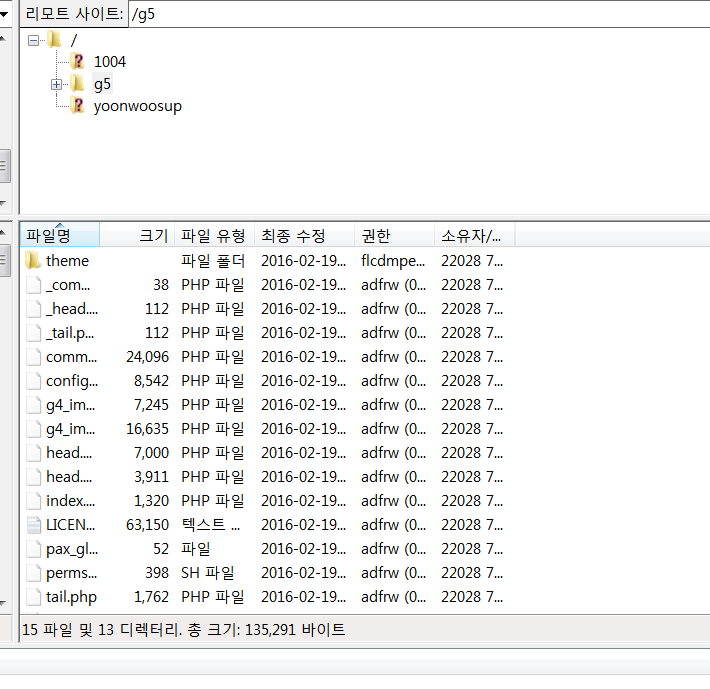Screen dimensions: 710x689
Task: Click the root folder icon
Action: pyautogui.click(x=54, y=40)
